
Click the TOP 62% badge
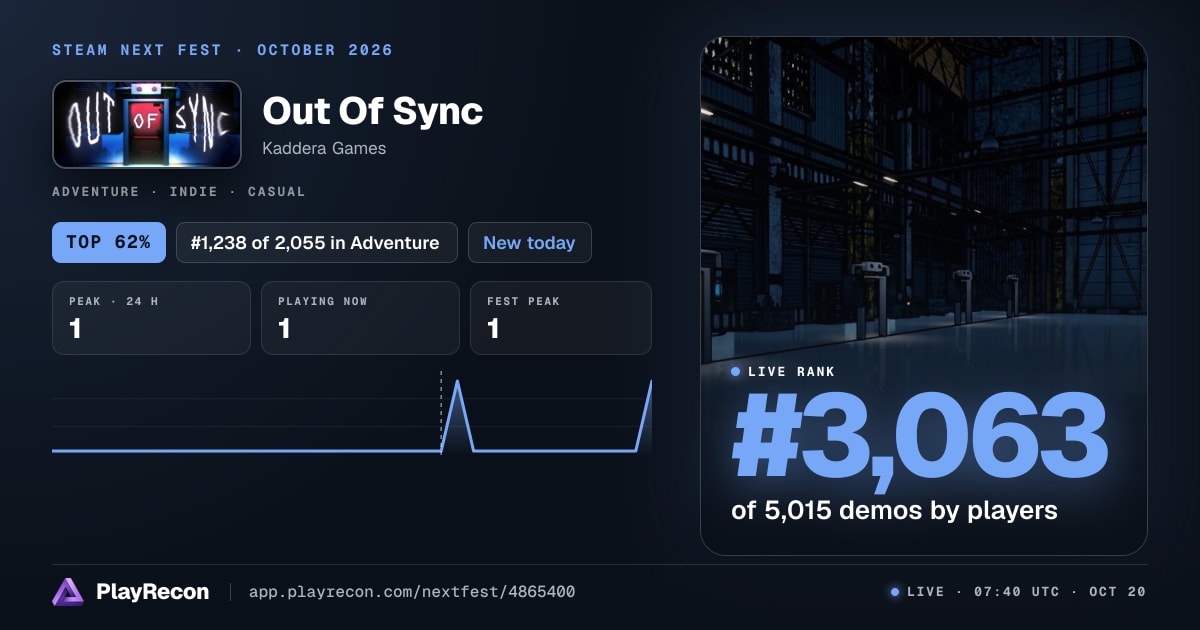point(109,242)
